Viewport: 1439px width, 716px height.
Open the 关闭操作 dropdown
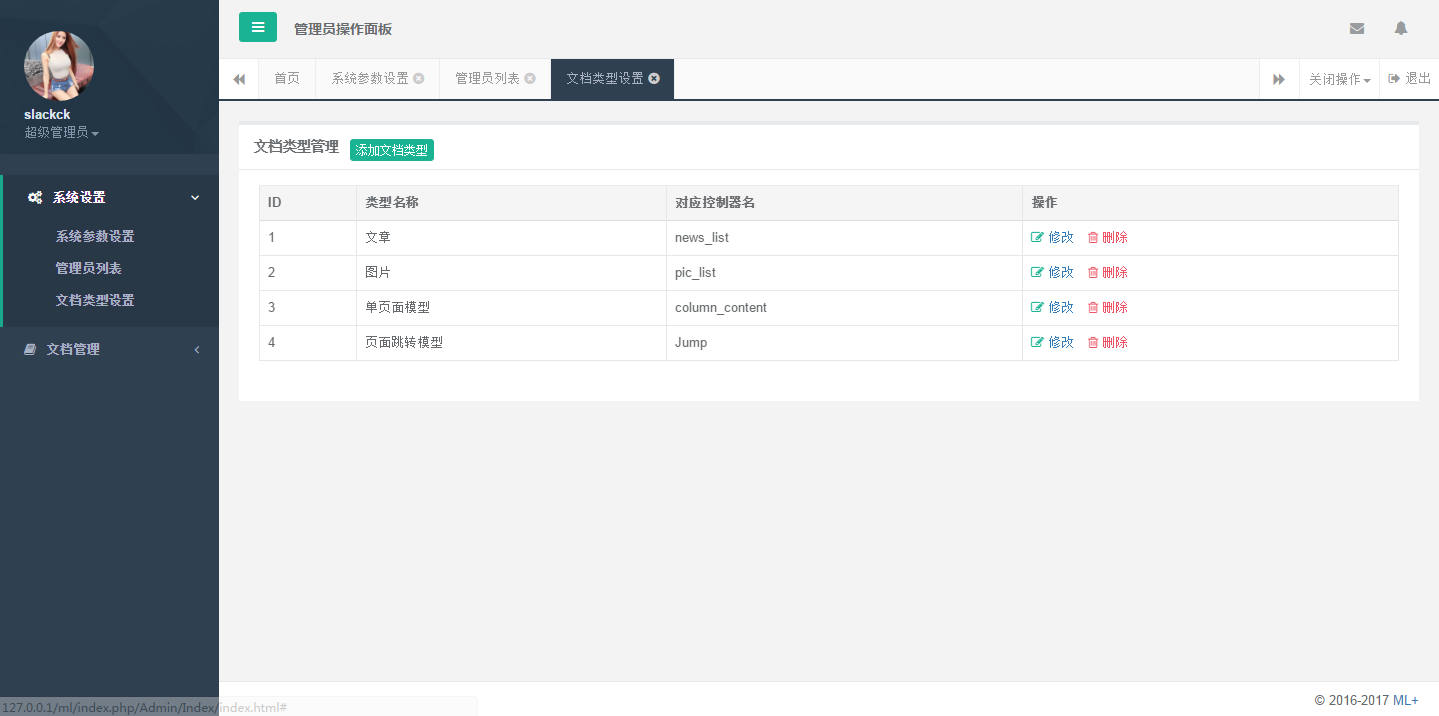pos(1339,80)
